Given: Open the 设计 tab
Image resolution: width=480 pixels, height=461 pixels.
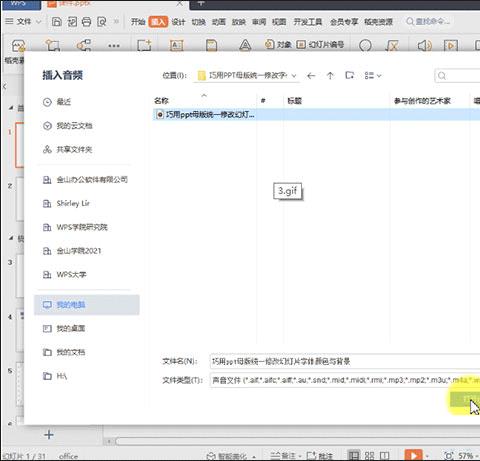Looking at the screenshot, I should coord(178,22).
